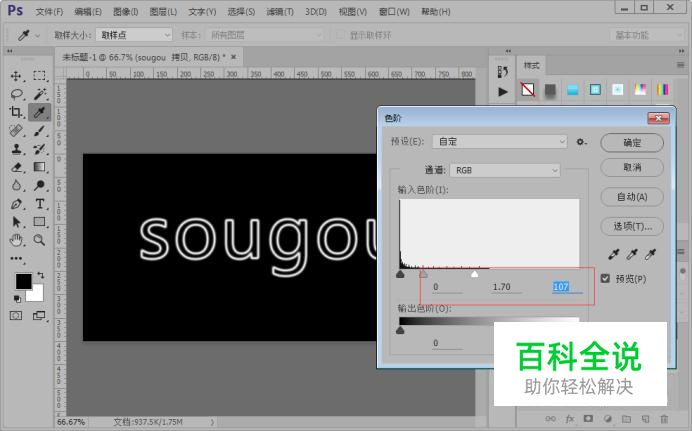Viewport: 692px width, 431px height.
Task: Open the 文件(F) menu
Action: pos(49,12)
